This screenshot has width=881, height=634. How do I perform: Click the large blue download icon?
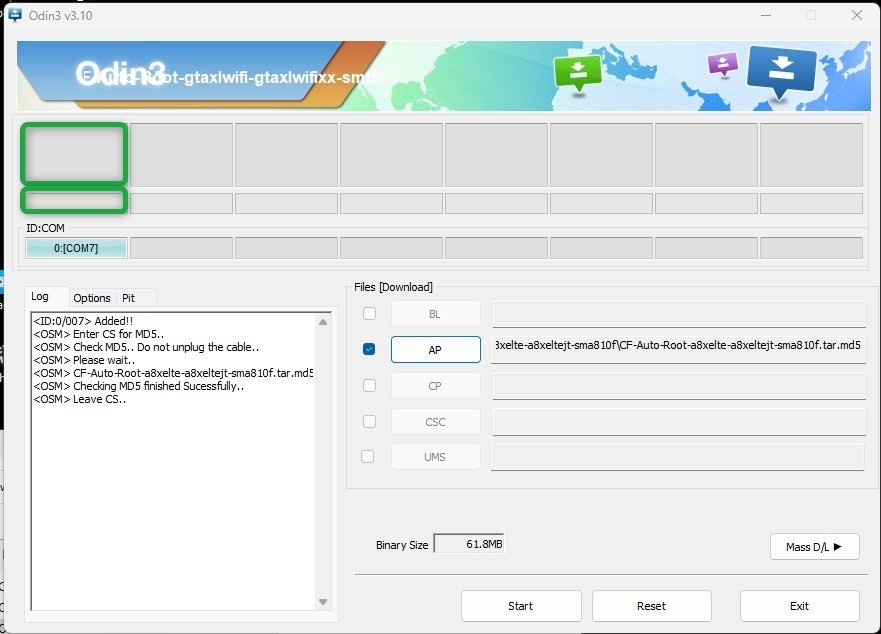tap(782, 72)
